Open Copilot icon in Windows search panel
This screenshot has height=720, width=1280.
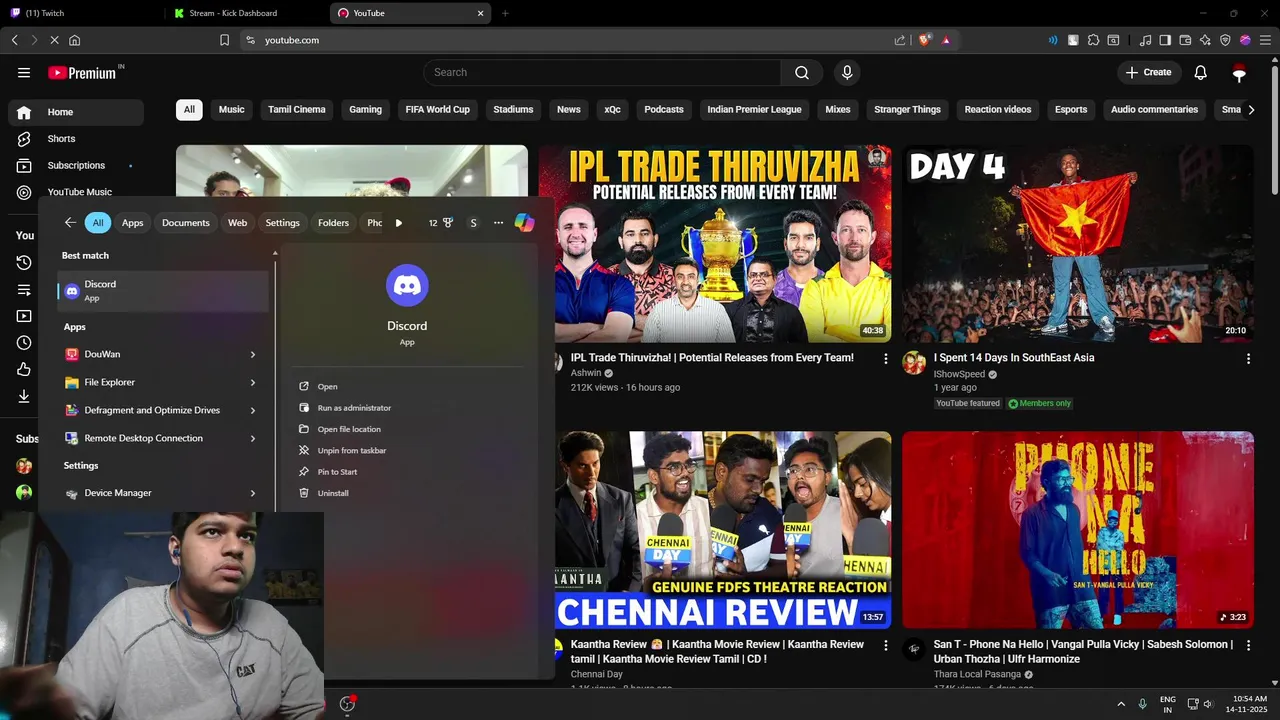pos(524,223)
